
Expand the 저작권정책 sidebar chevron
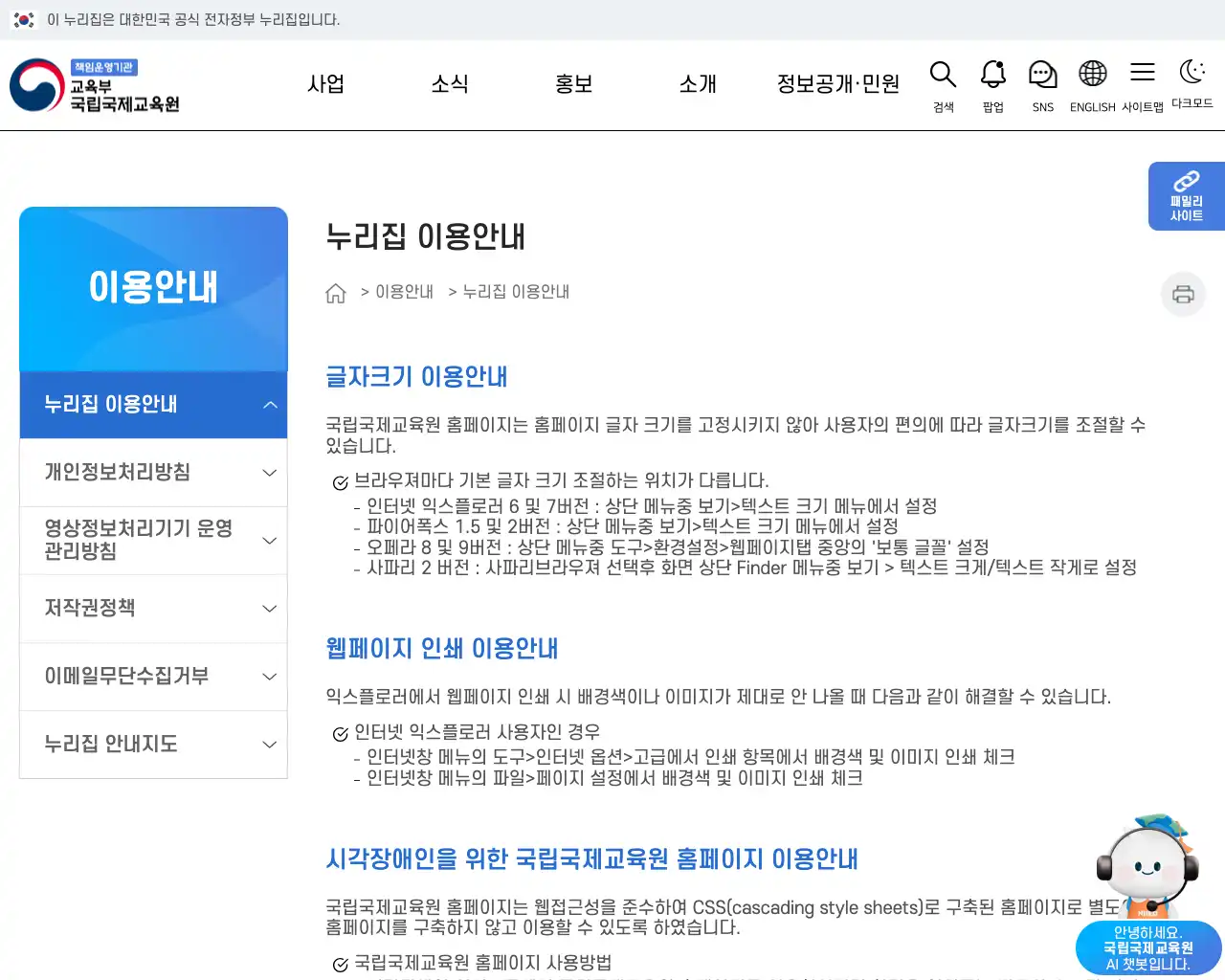point(270,609)
